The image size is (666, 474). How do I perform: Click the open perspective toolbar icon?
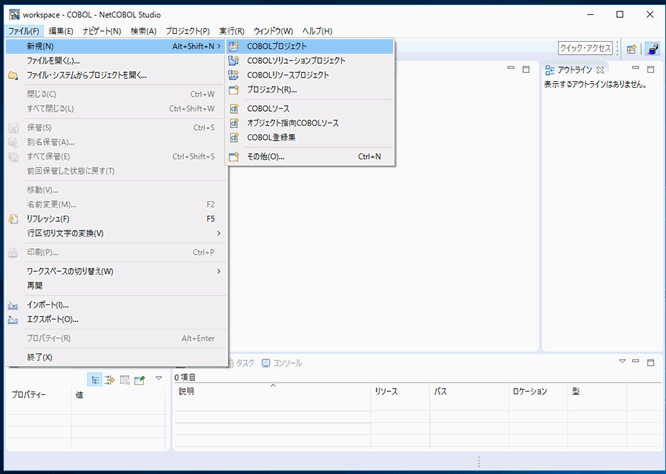632,49
